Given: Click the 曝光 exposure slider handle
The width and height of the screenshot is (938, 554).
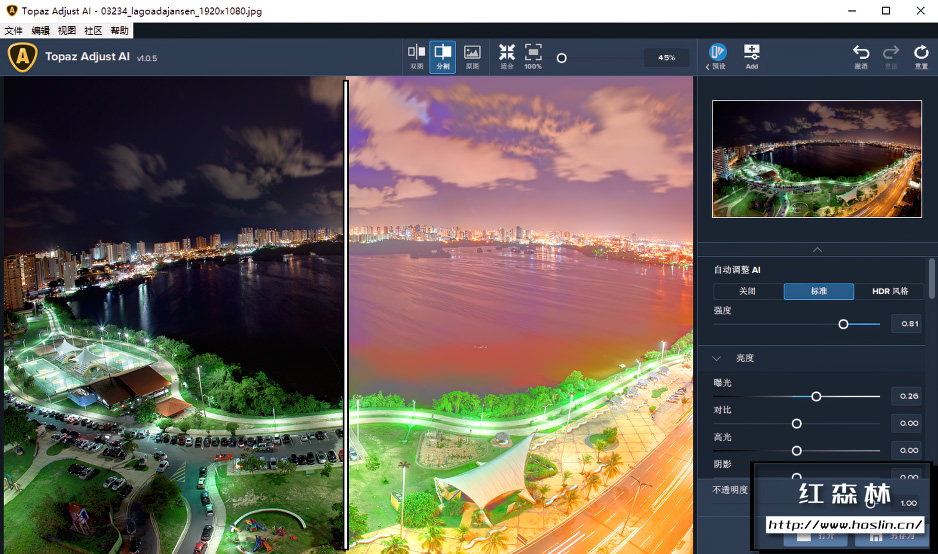Looking at the screenshot, I should tap(816, 397).
